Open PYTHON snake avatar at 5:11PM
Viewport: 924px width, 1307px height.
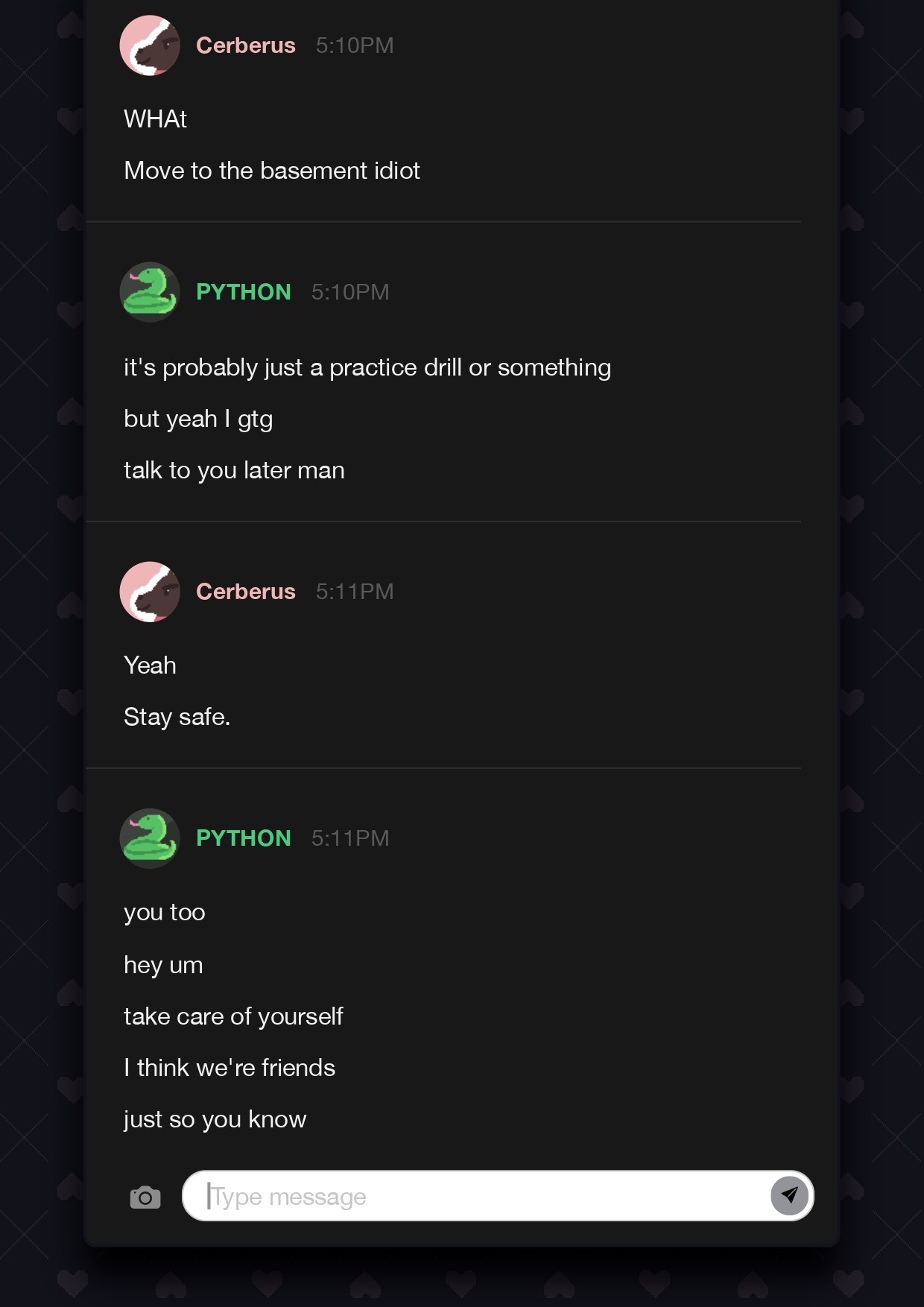click(x=150, y=838)
